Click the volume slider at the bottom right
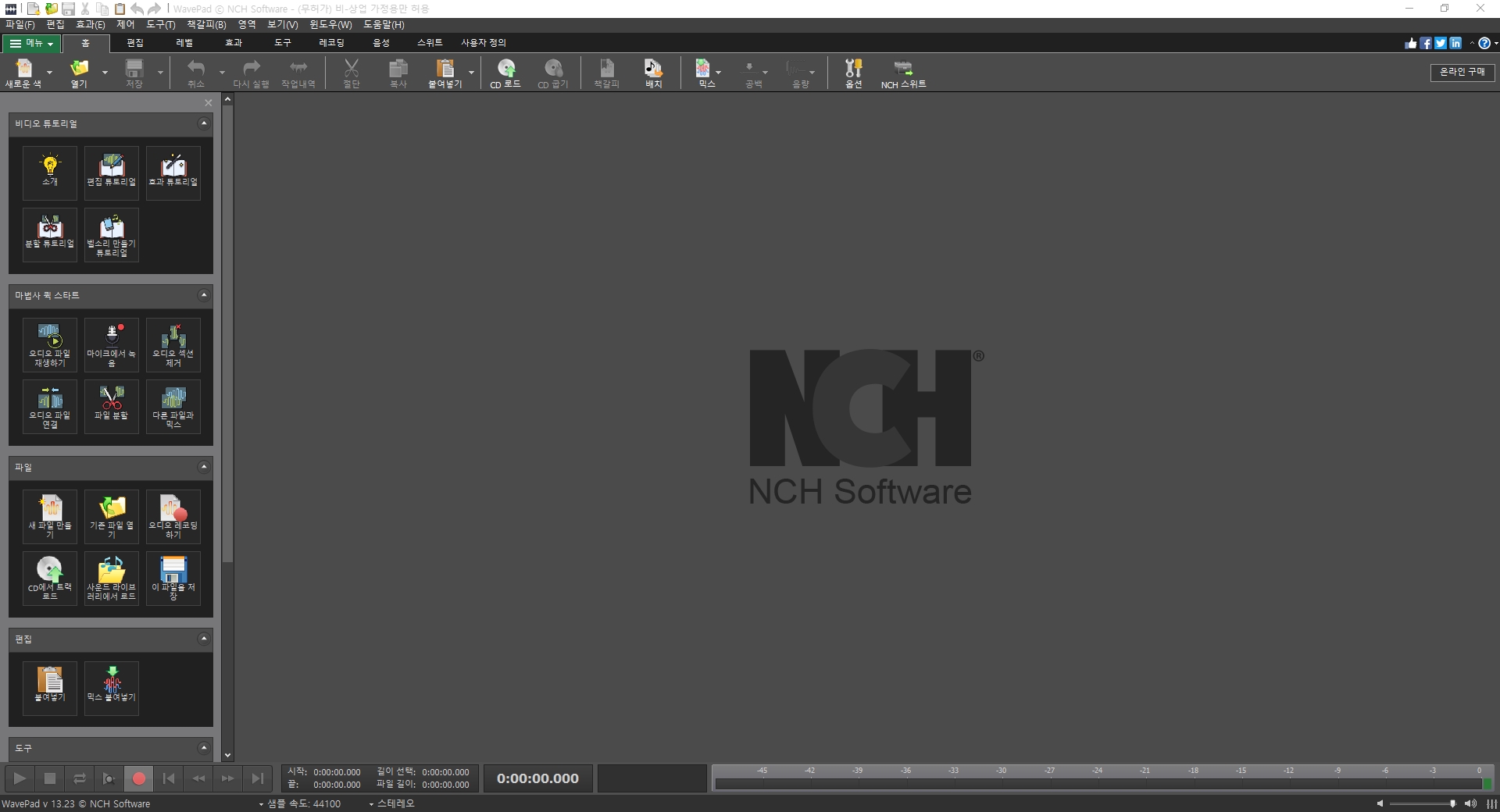1500x812 pixels. tap(1422, 803)
